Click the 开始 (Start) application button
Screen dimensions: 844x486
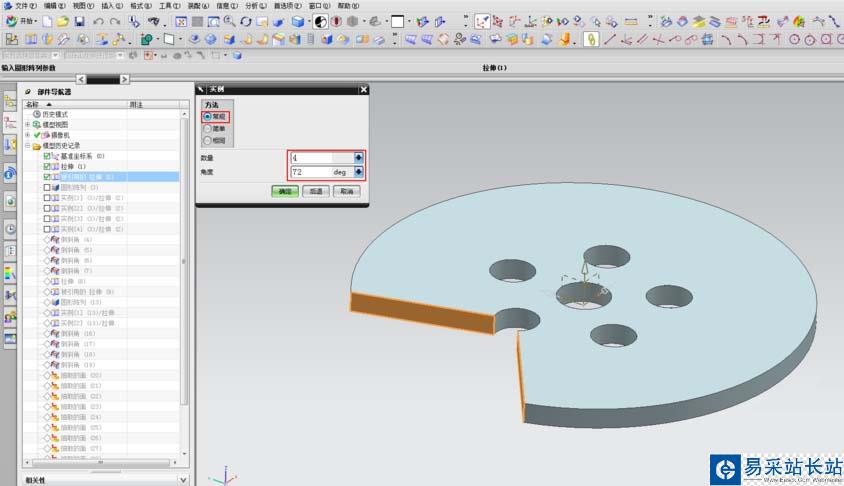[21, 22]
